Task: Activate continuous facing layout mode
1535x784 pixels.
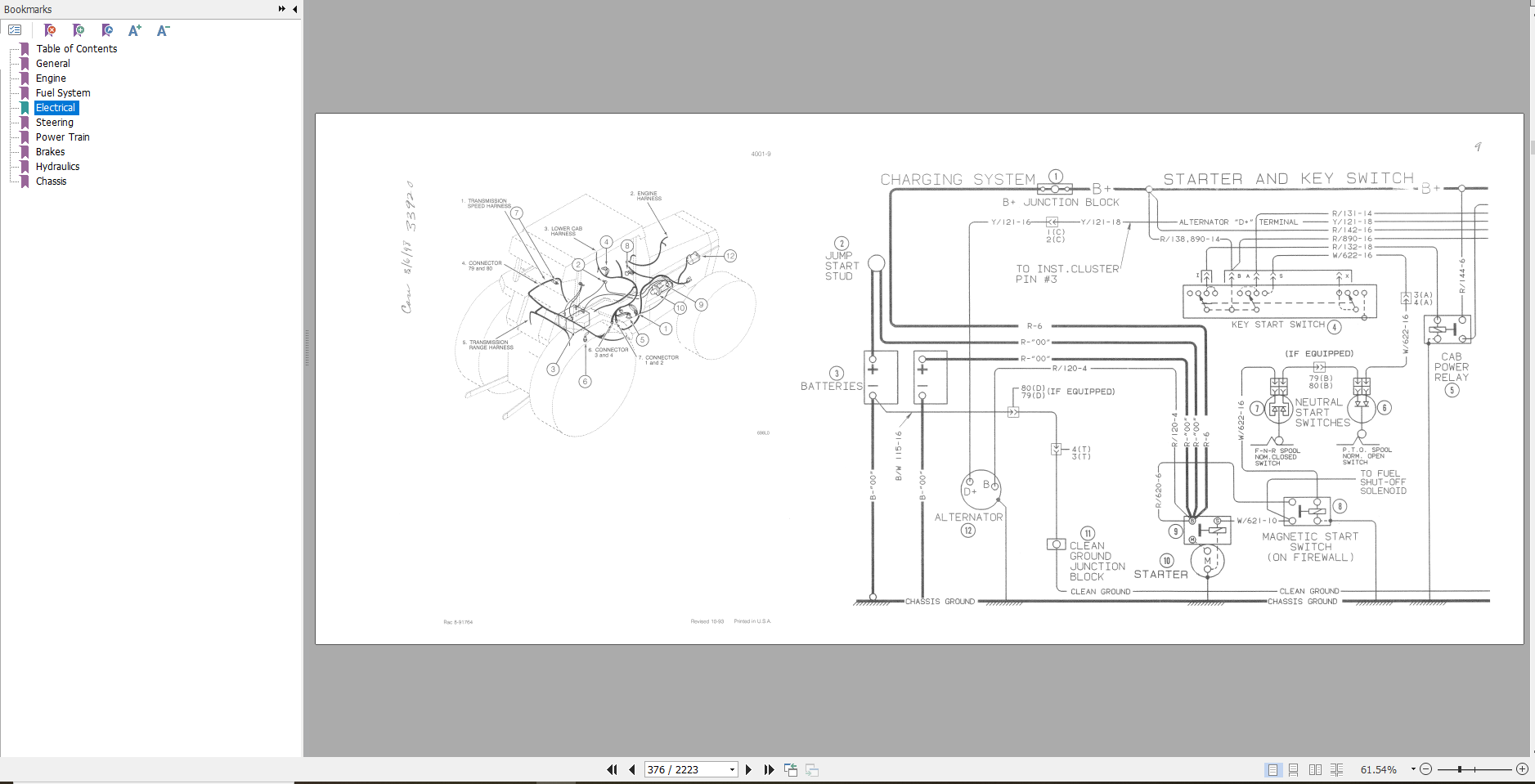Action: click(x=1338, y=769)
